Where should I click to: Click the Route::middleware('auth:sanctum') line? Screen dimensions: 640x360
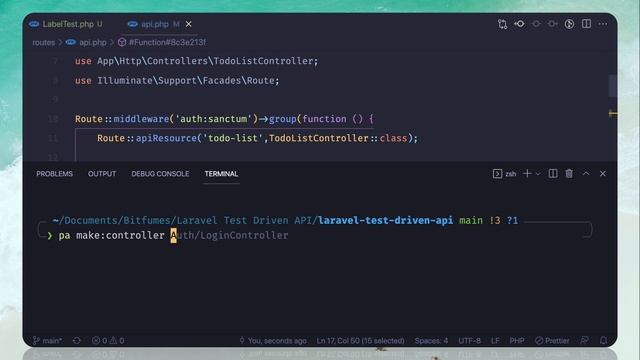224,119
